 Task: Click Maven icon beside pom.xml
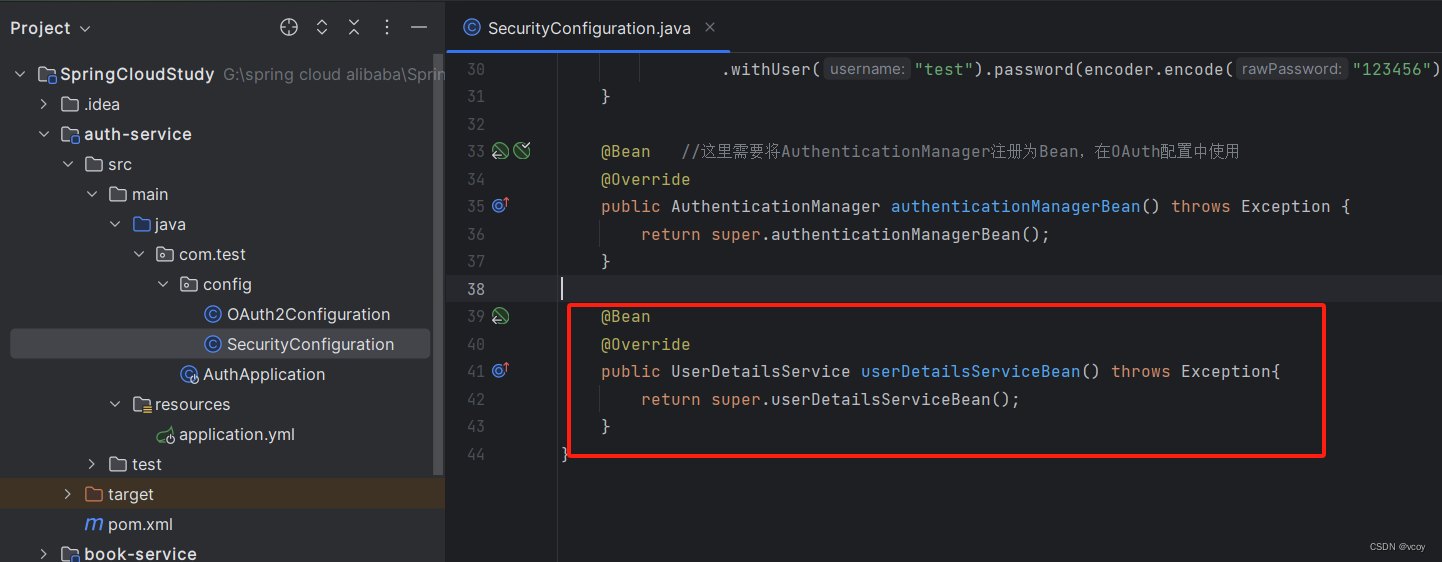pos(94,524)
